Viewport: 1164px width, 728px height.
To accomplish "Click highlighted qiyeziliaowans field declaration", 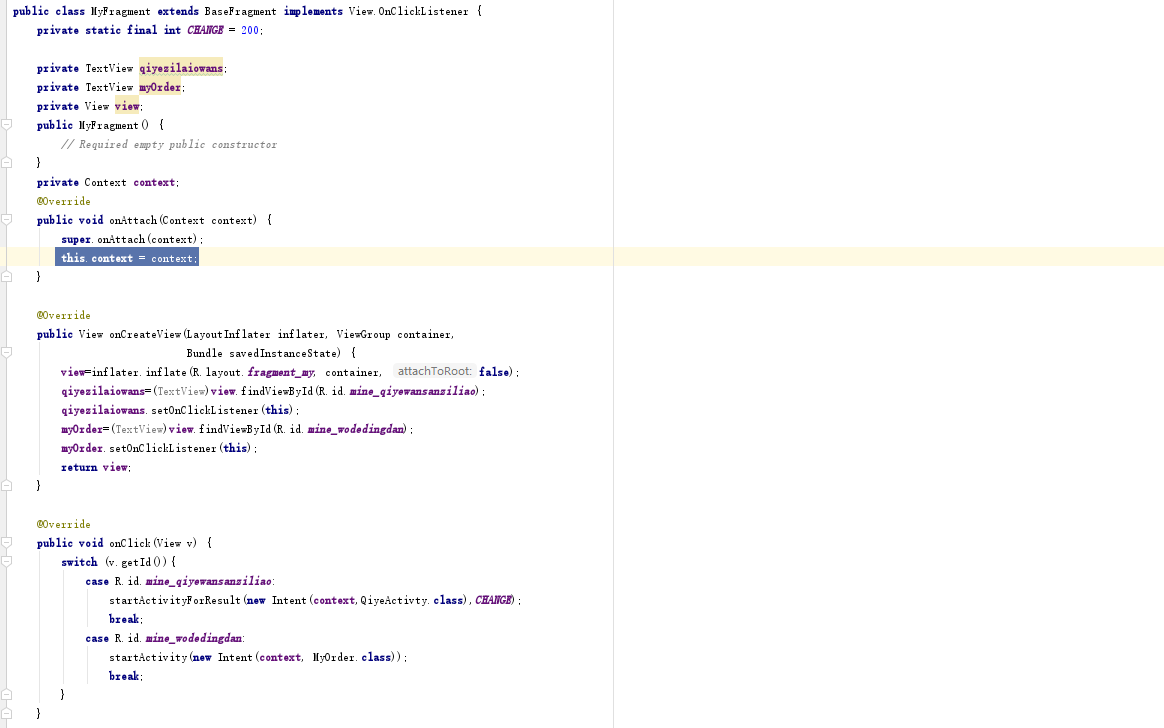I will [181, 68].
